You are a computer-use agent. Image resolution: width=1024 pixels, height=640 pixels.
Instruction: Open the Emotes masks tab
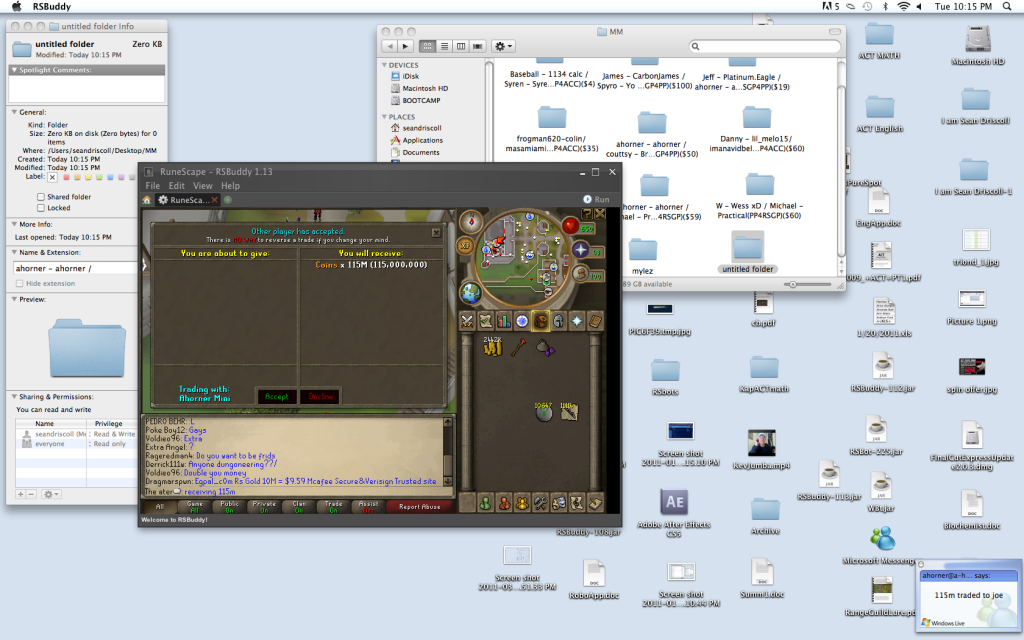tap(558, 503)
